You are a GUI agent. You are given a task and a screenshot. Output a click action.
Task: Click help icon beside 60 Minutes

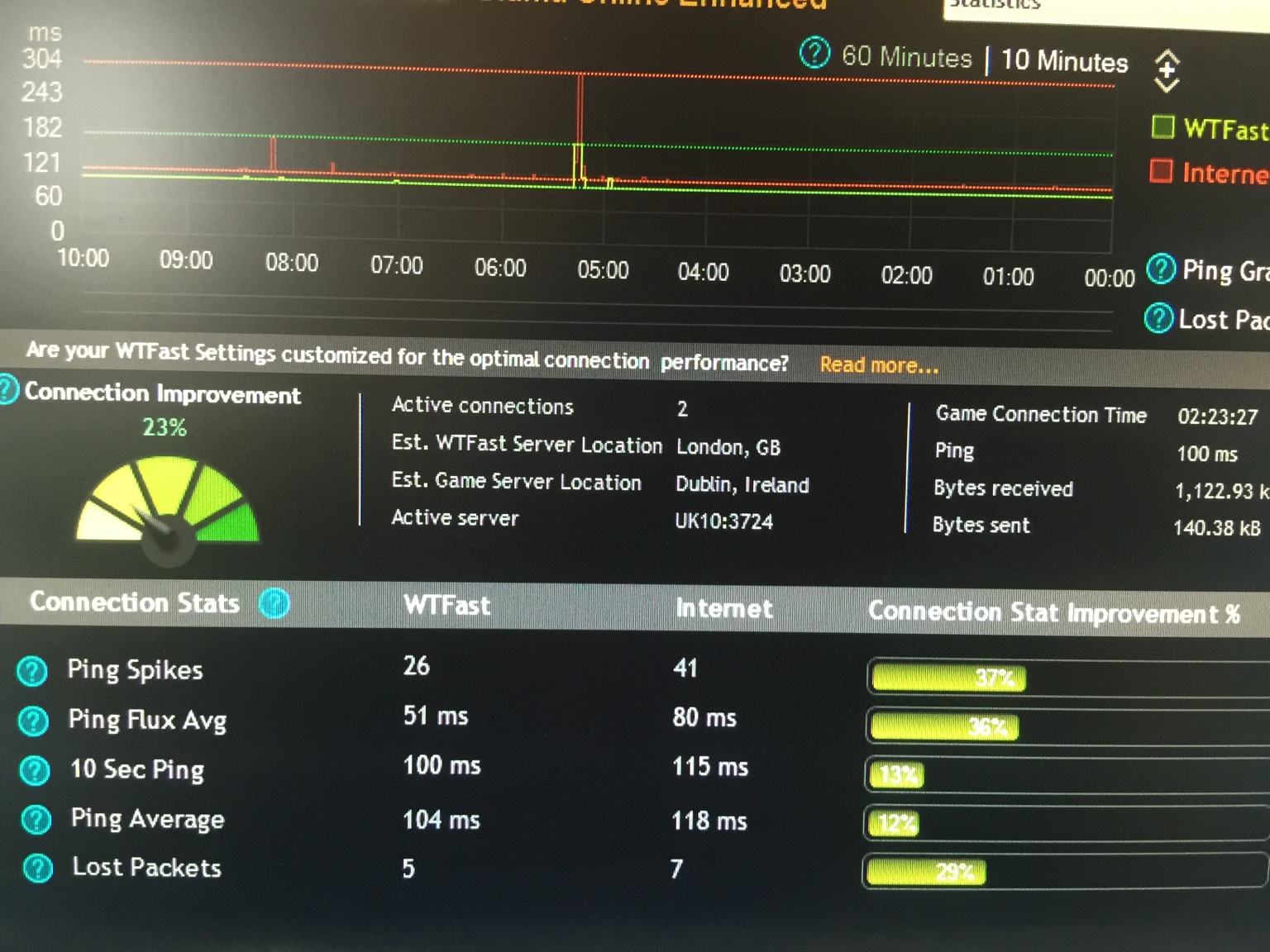tap(814, 53)
